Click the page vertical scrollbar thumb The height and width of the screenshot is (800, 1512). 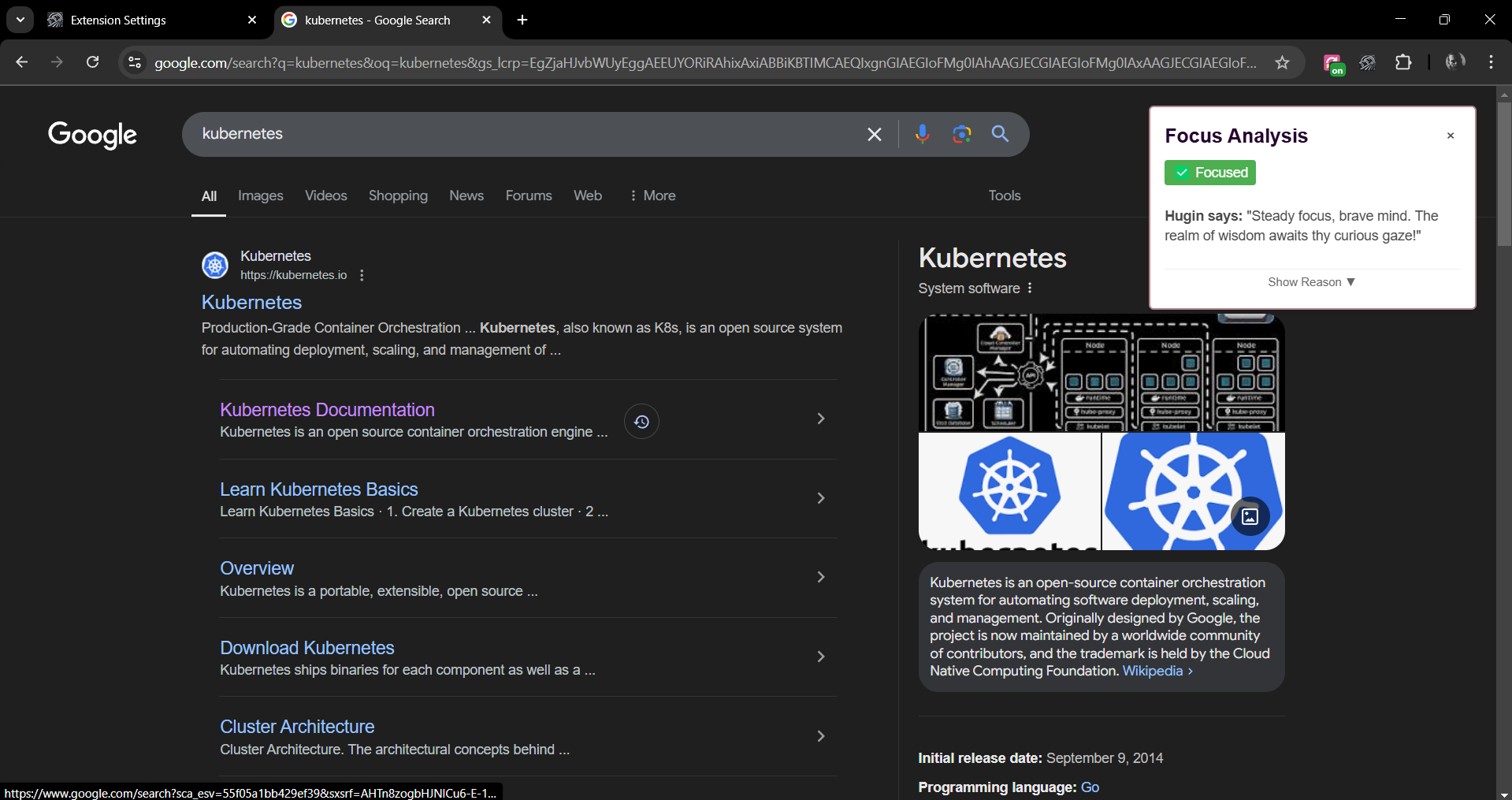1504,173
